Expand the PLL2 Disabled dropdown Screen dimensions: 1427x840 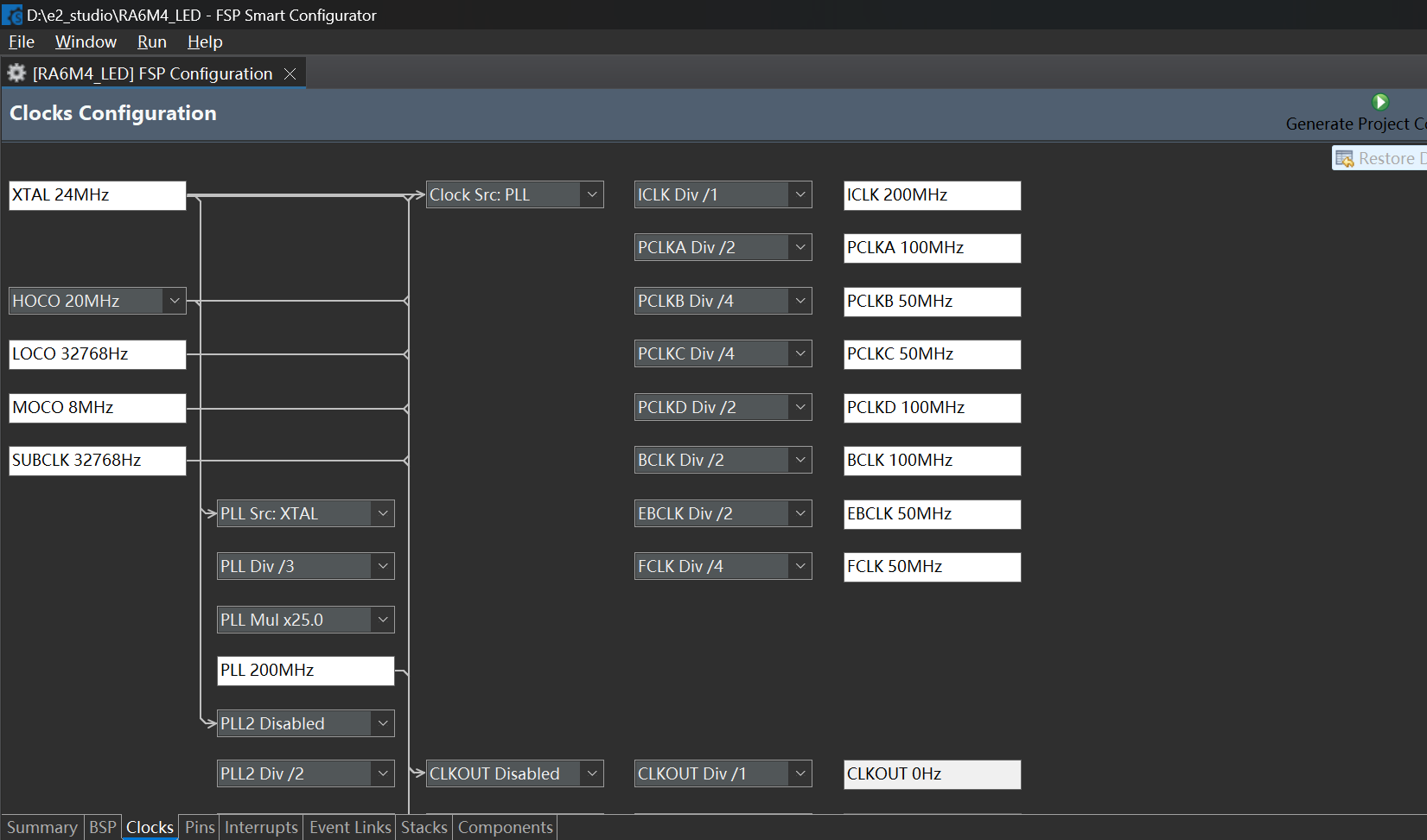point(383,723)
